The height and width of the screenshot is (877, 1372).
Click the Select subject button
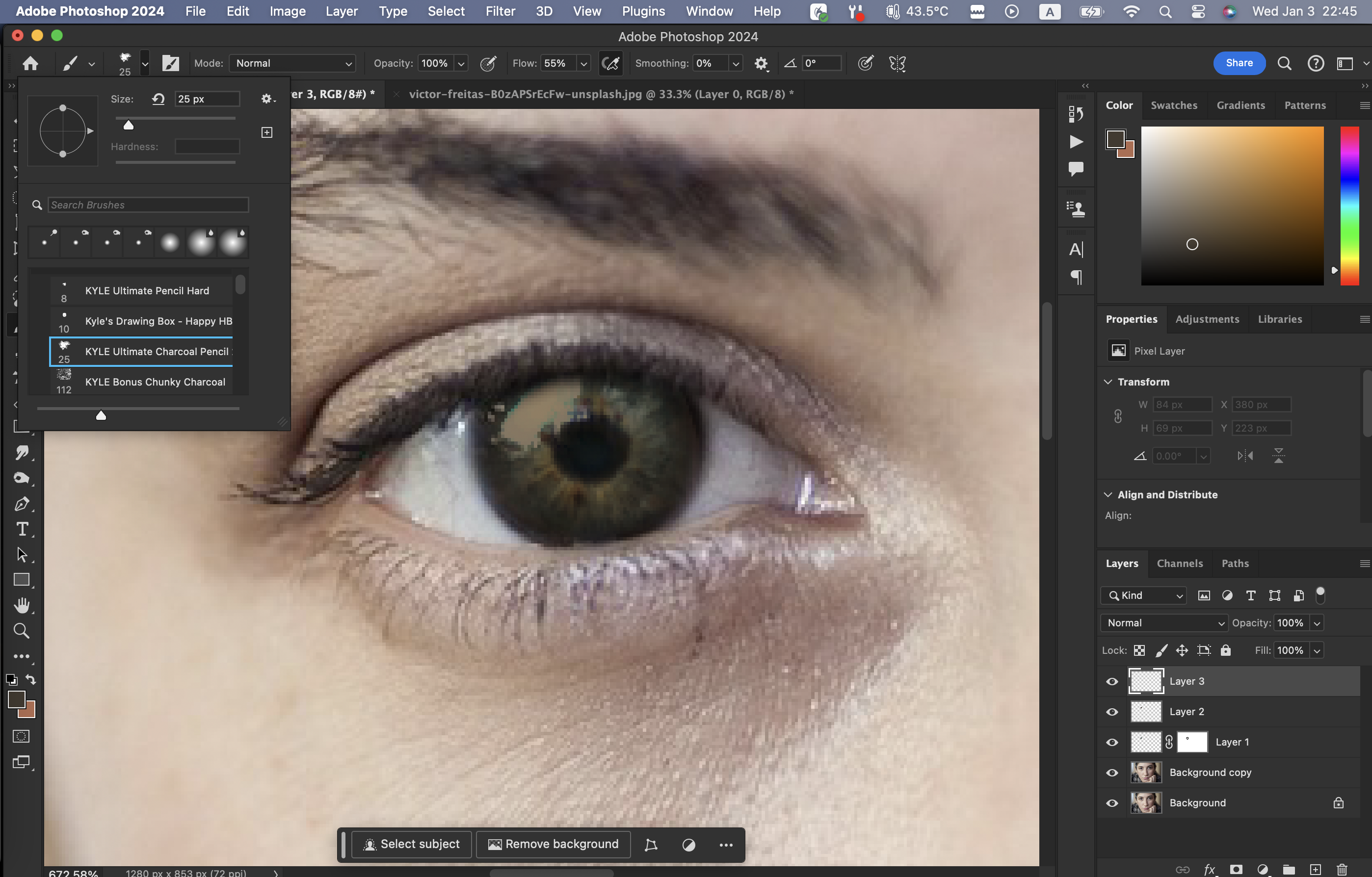pos(411,844)
